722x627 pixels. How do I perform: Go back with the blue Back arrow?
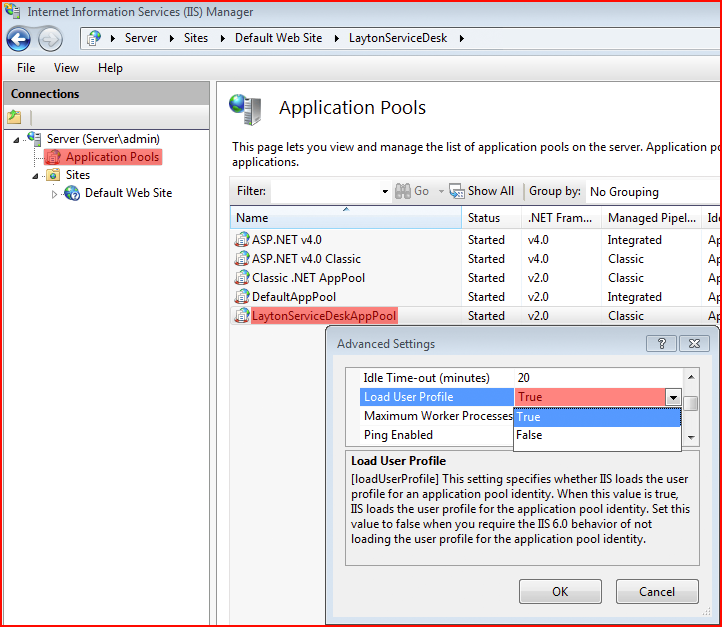click(x=18, y=39)
